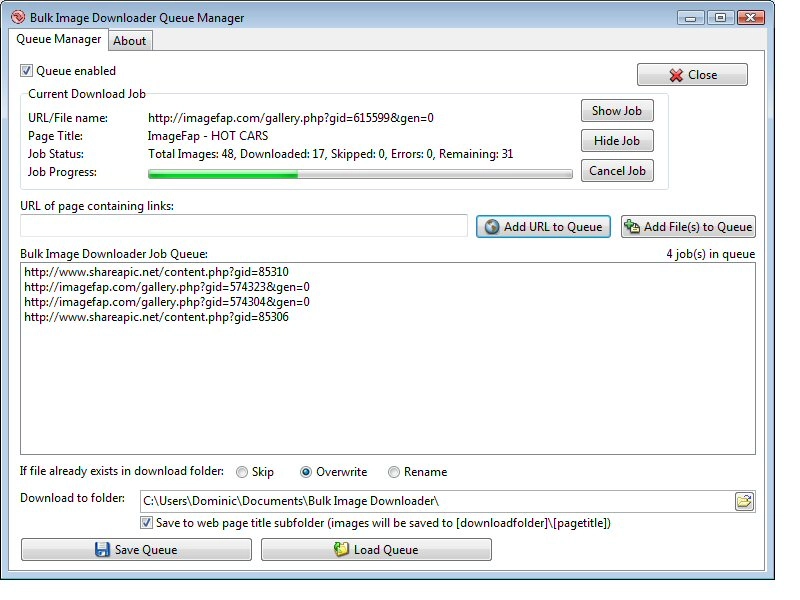Select queue entry shareapic gid=85306
Screen dimensions: 800x600
click(x=156, y=317)
